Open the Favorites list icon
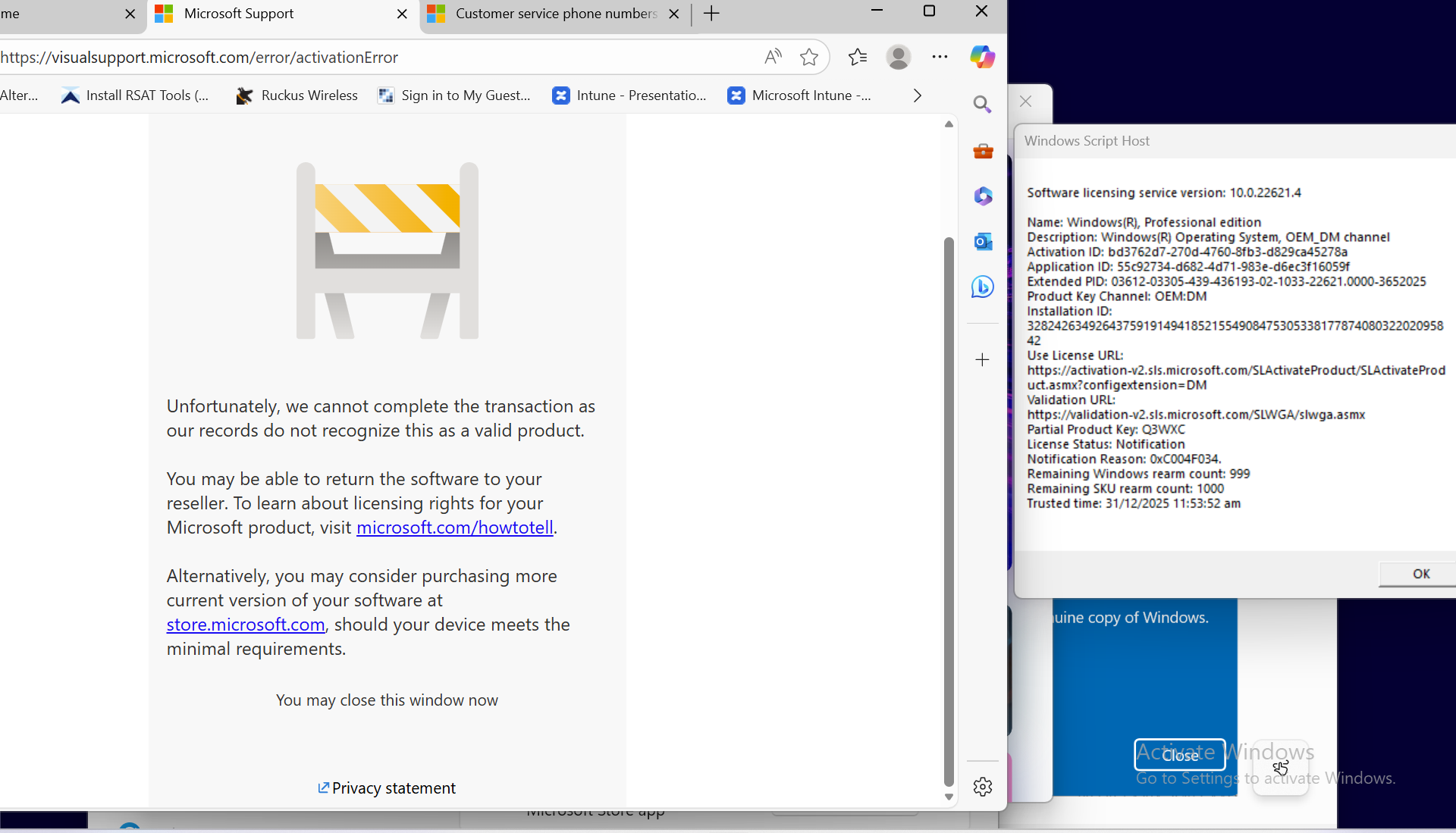The height and width of the screenshot is (833, 1456). pos(858,57)
